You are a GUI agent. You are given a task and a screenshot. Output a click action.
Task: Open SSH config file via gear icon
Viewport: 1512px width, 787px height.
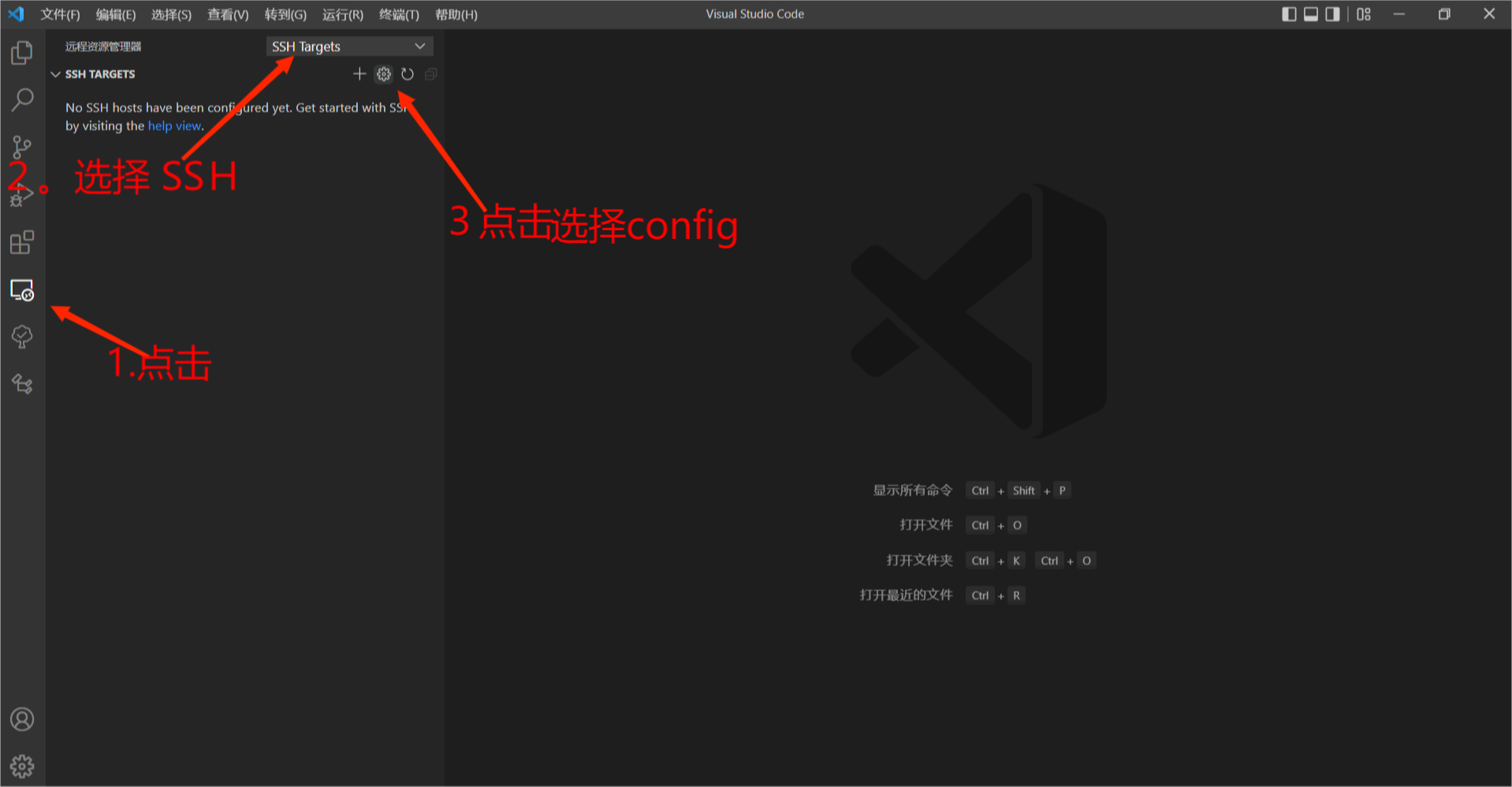pos(384,74)
